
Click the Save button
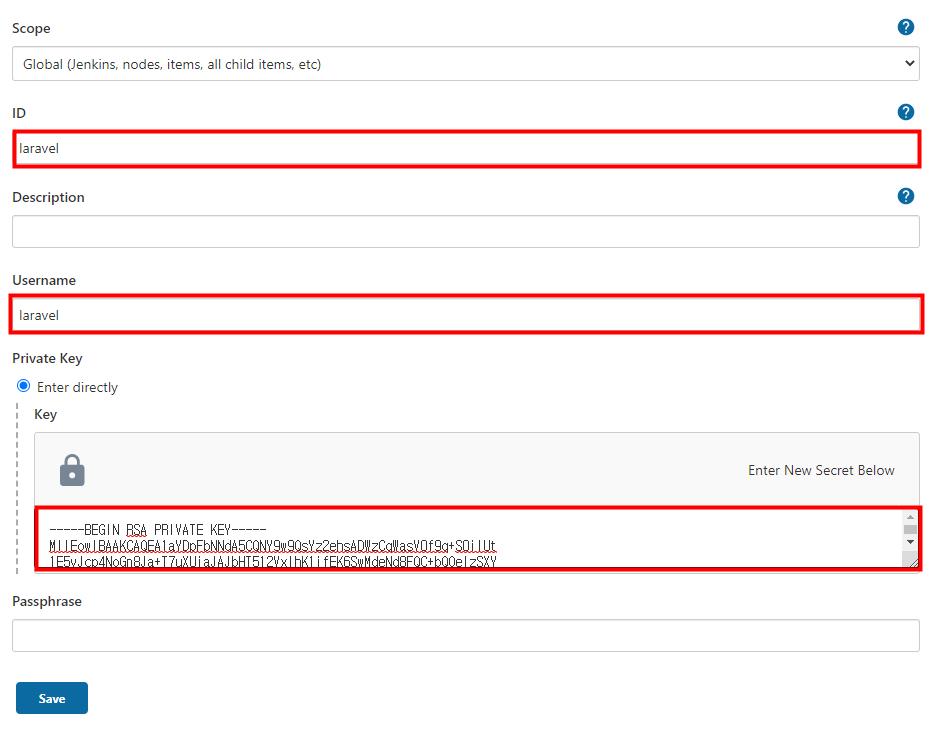click(x=52, y=698)
